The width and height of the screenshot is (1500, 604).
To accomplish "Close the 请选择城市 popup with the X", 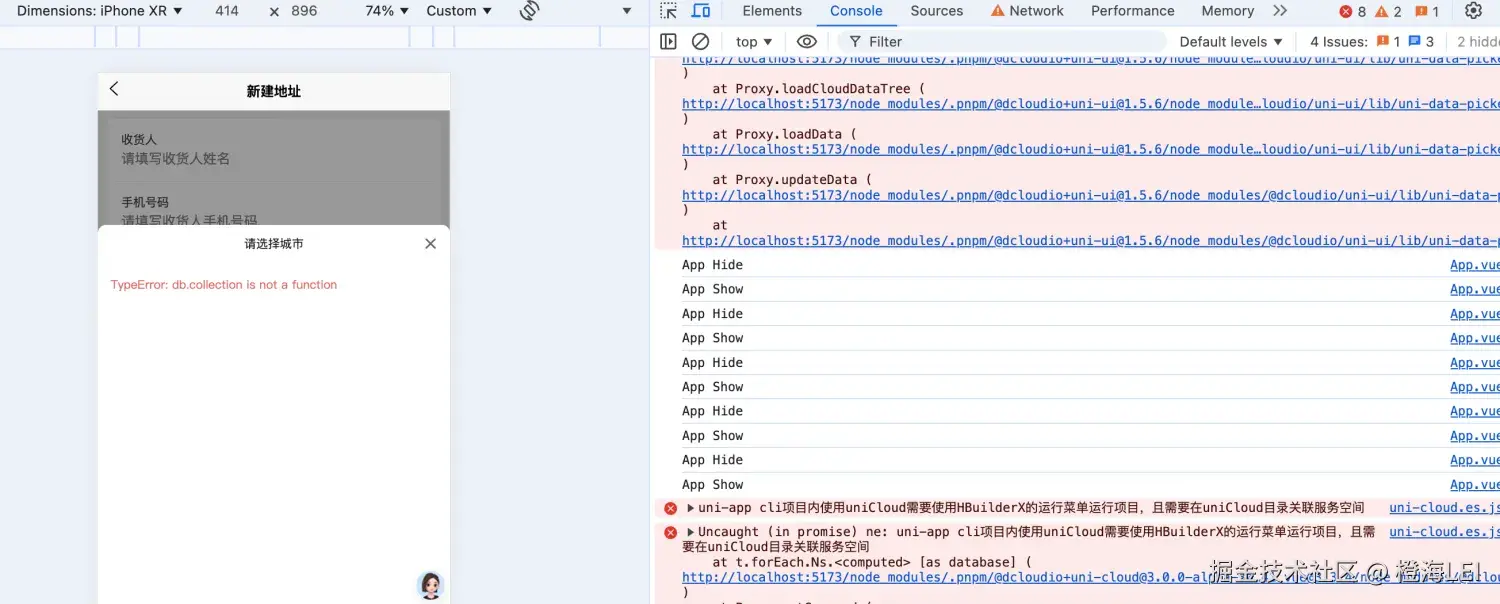I will 430,243.
